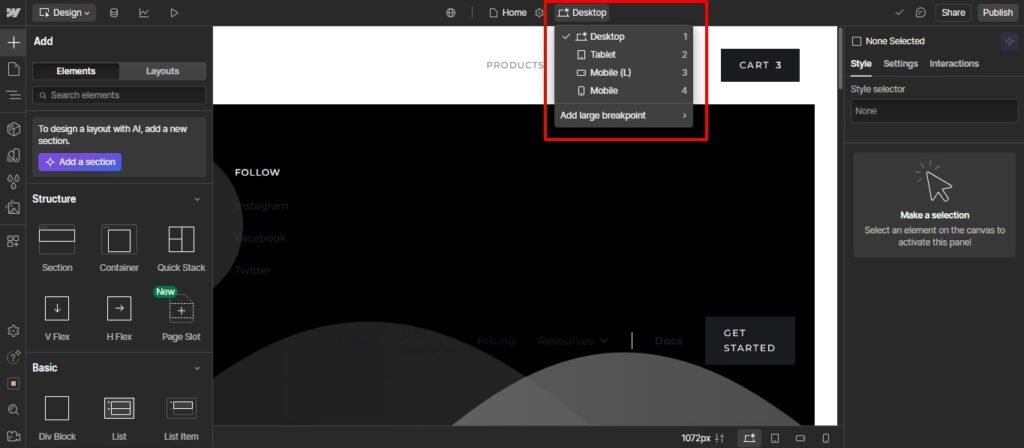Toggle the None Selected checkbox
Screen dimensions: 1024x448
[x=856, y=41]
